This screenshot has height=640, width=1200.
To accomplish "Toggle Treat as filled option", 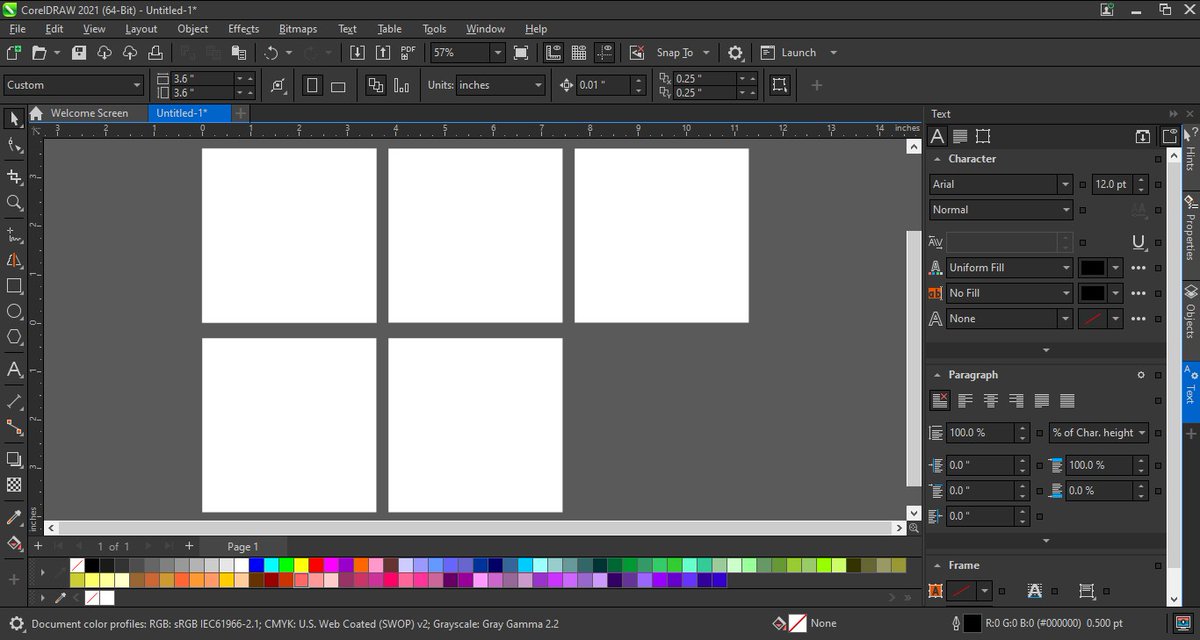I will [x=780, y=85].
